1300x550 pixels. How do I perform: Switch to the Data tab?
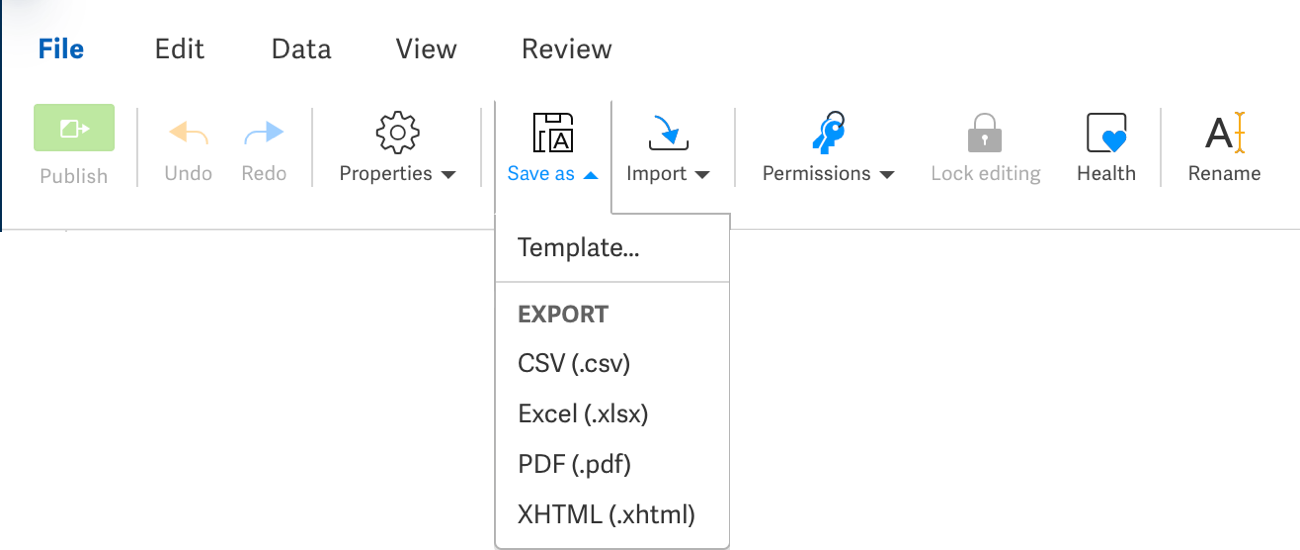(x=301, y=49)
